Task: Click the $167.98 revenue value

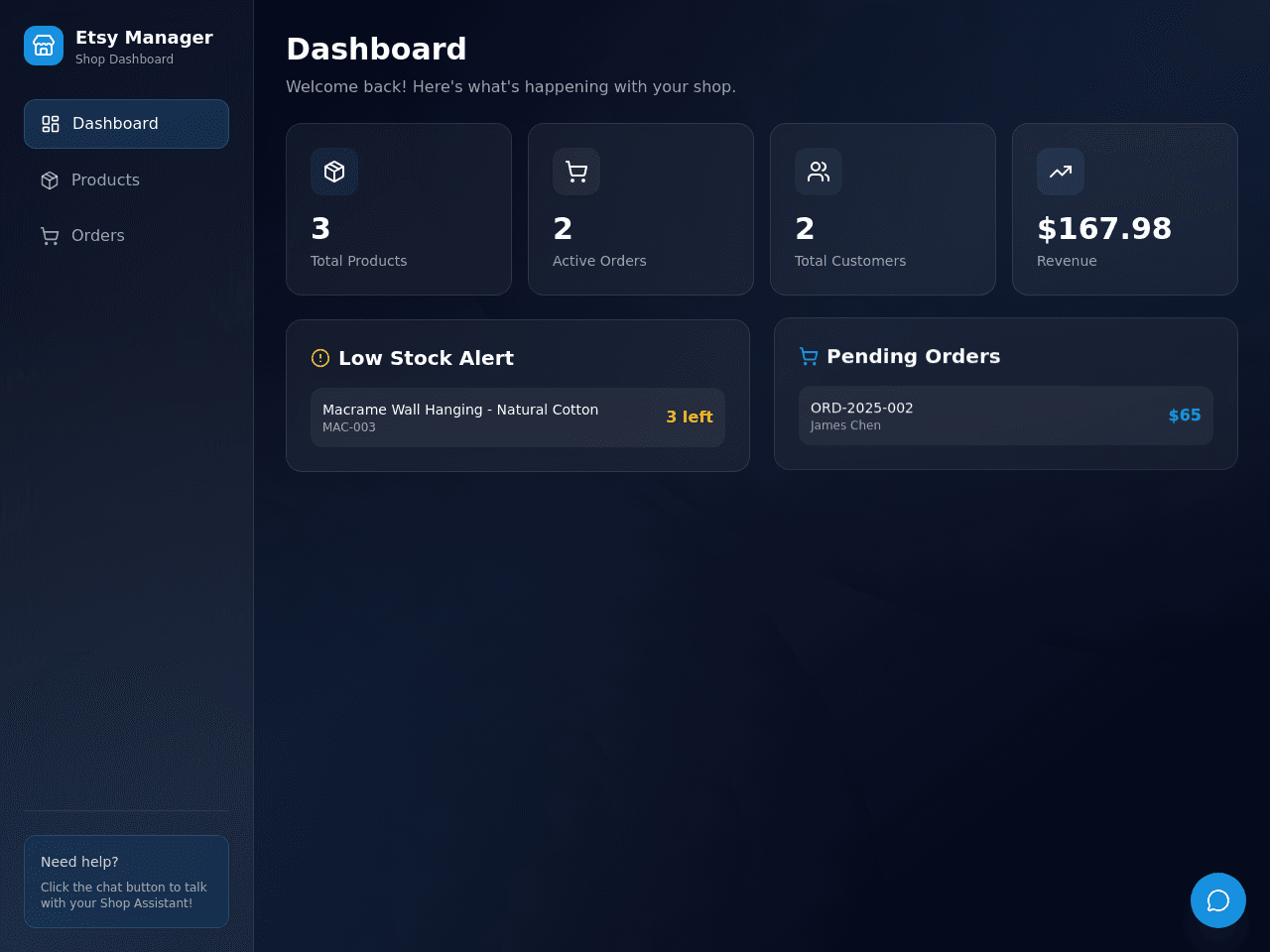Action: click(1104, 229)
